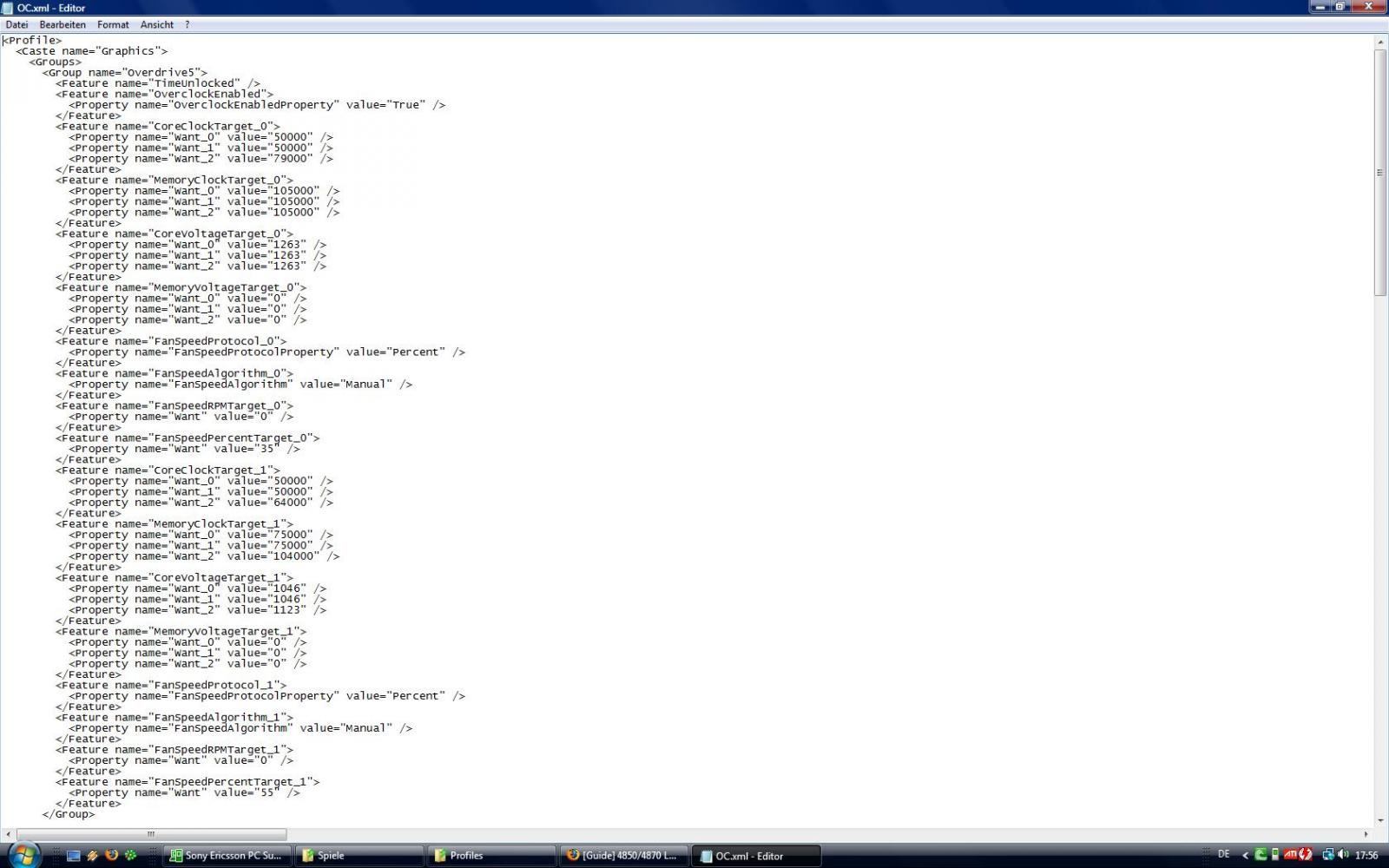The width and height of the screenshot is (1389, 868).
Task: Open the Bearbeiten menu
Action: tap(63, 25)
